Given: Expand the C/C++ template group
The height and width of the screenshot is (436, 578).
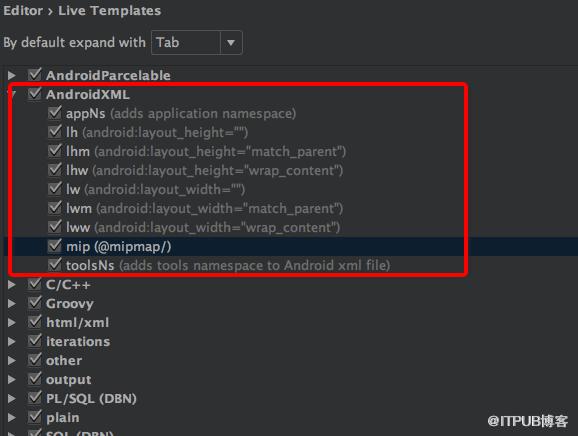Looking at the screenshot, I should (12, 285).
